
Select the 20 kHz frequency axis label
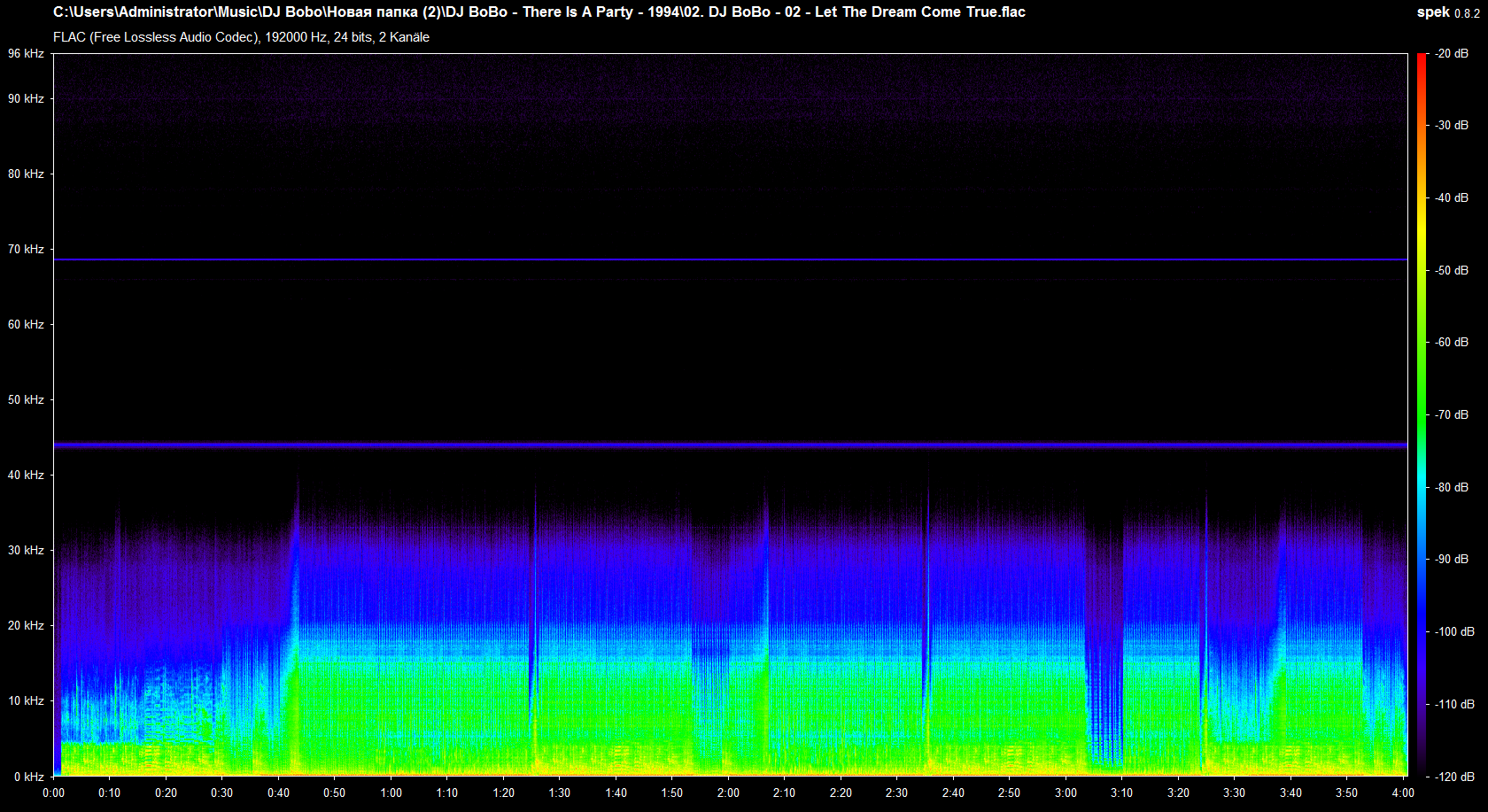26,625
